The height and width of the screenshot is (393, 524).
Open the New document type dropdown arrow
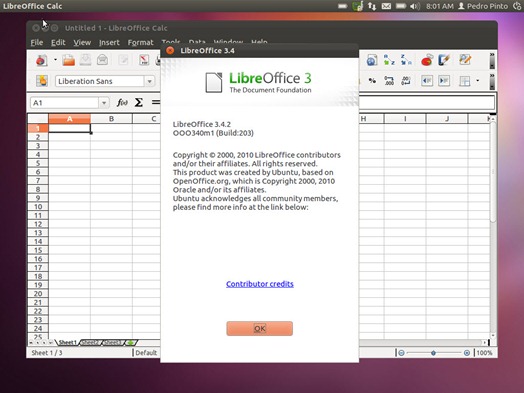point(55,60)
